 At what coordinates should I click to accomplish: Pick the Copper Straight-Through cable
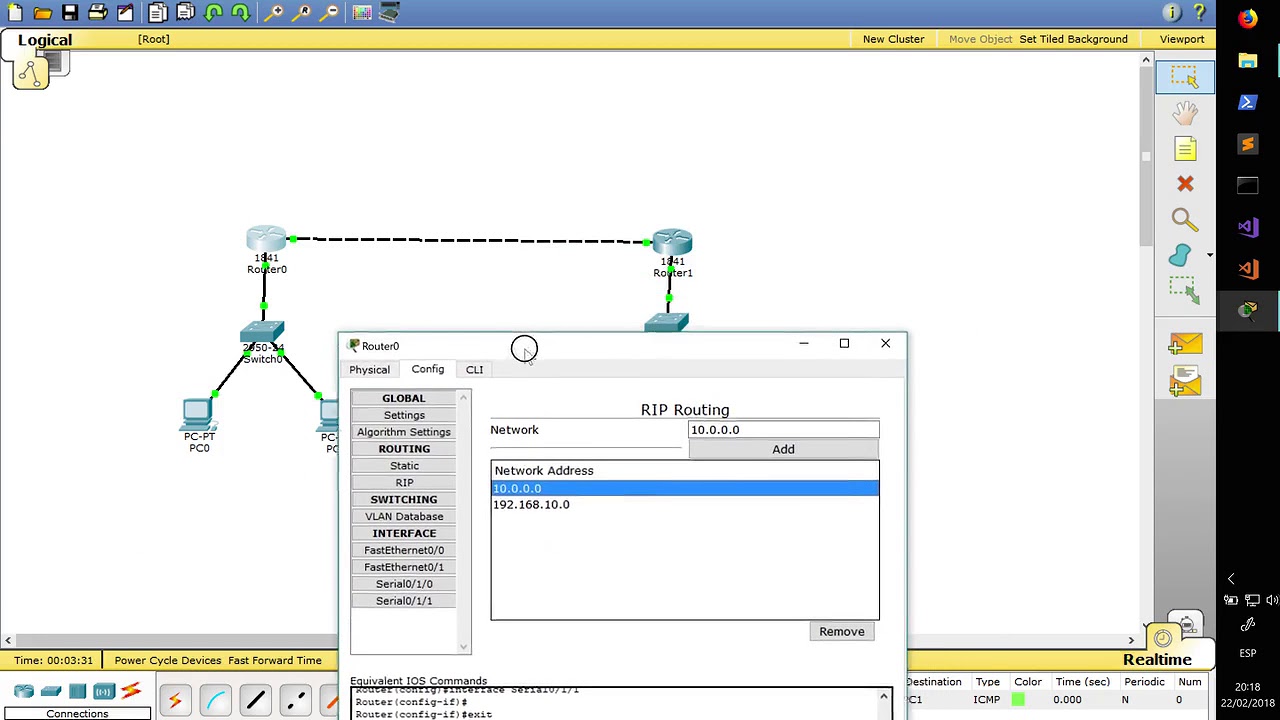point(255,701)
